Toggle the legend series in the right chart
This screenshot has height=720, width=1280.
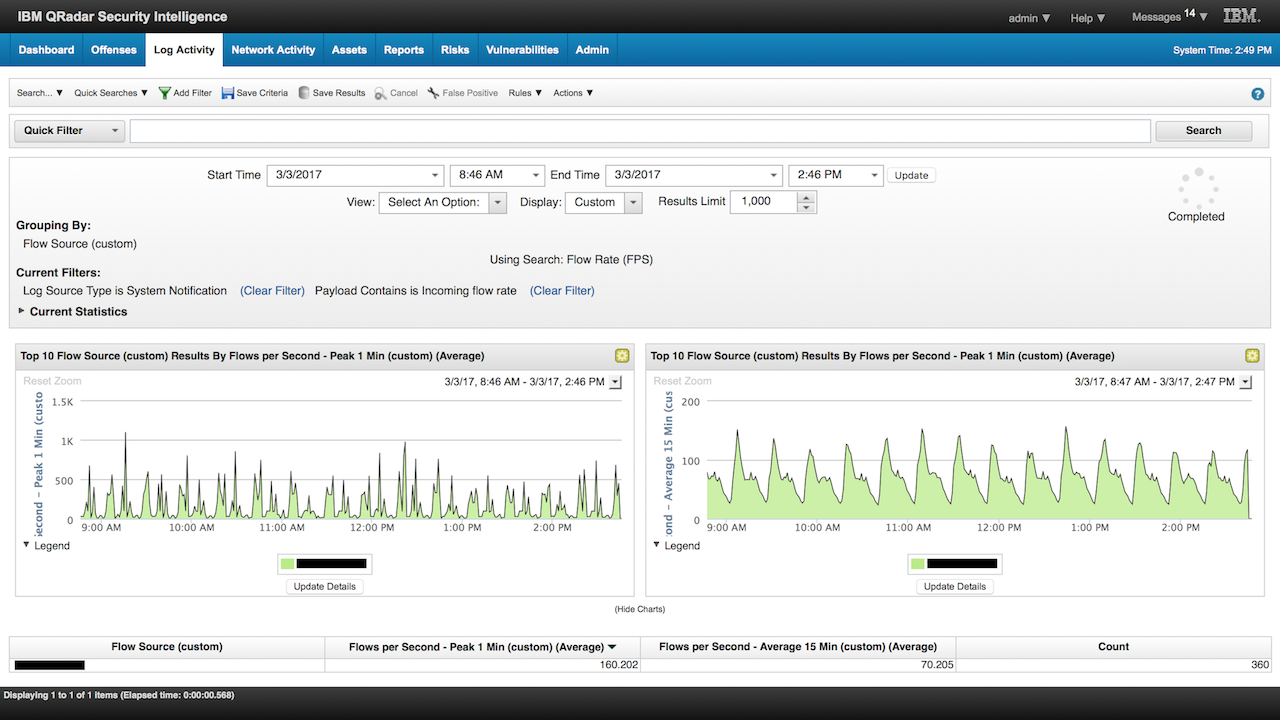pos(954,563)
